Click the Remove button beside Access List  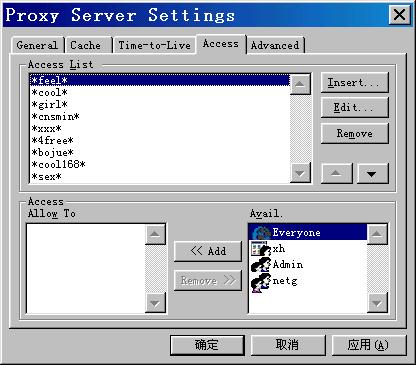355,133
